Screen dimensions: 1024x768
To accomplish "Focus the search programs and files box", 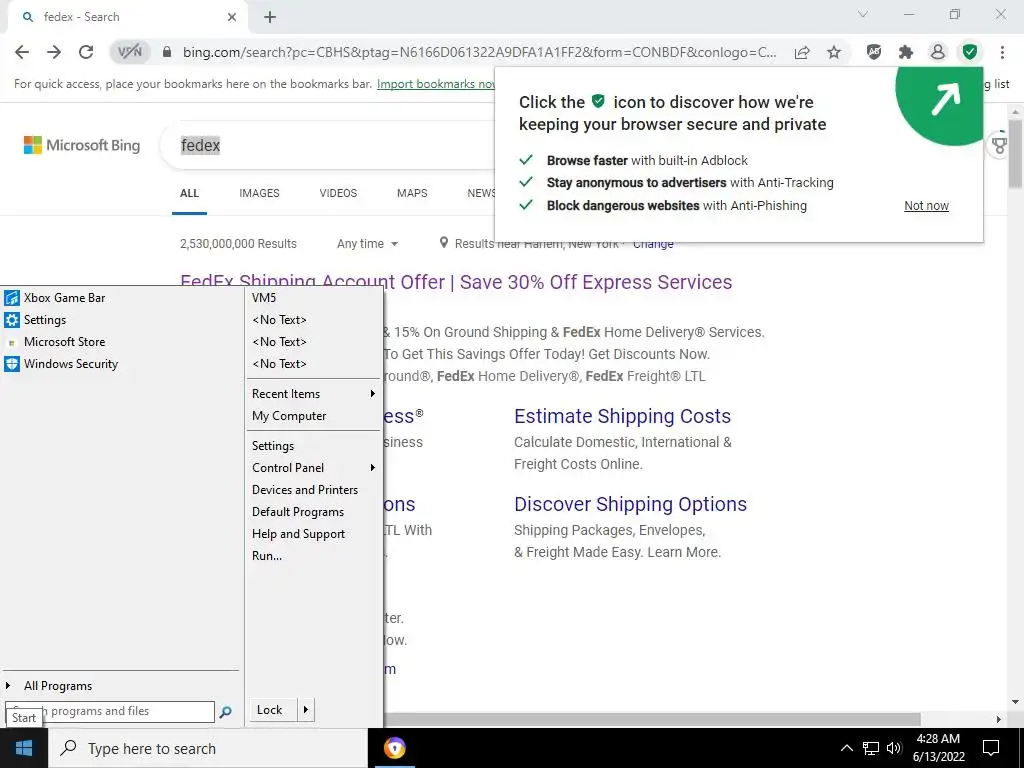I will pyautogui.click(x=110, y=711).
